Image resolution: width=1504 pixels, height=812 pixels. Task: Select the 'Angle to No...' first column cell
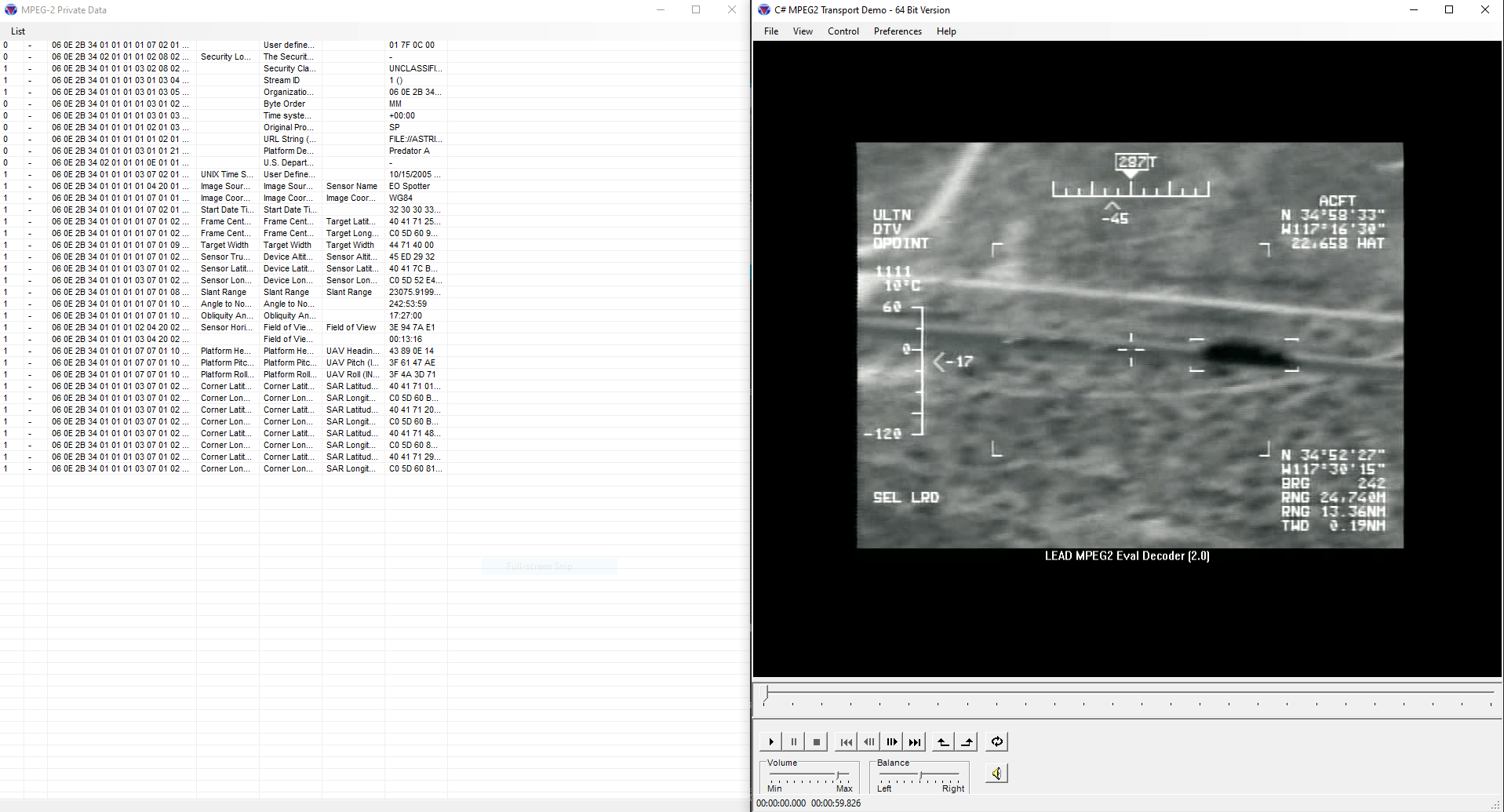coord(226,304)
